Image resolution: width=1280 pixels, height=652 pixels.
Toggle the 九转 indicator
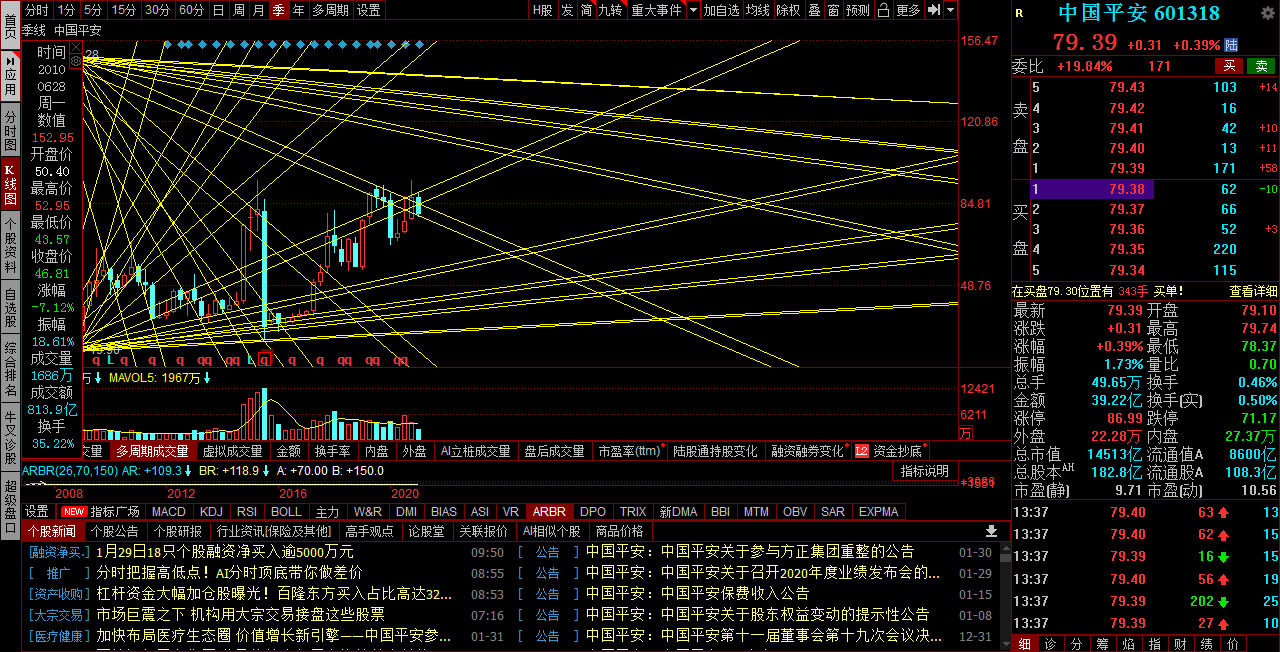(611, 10)
